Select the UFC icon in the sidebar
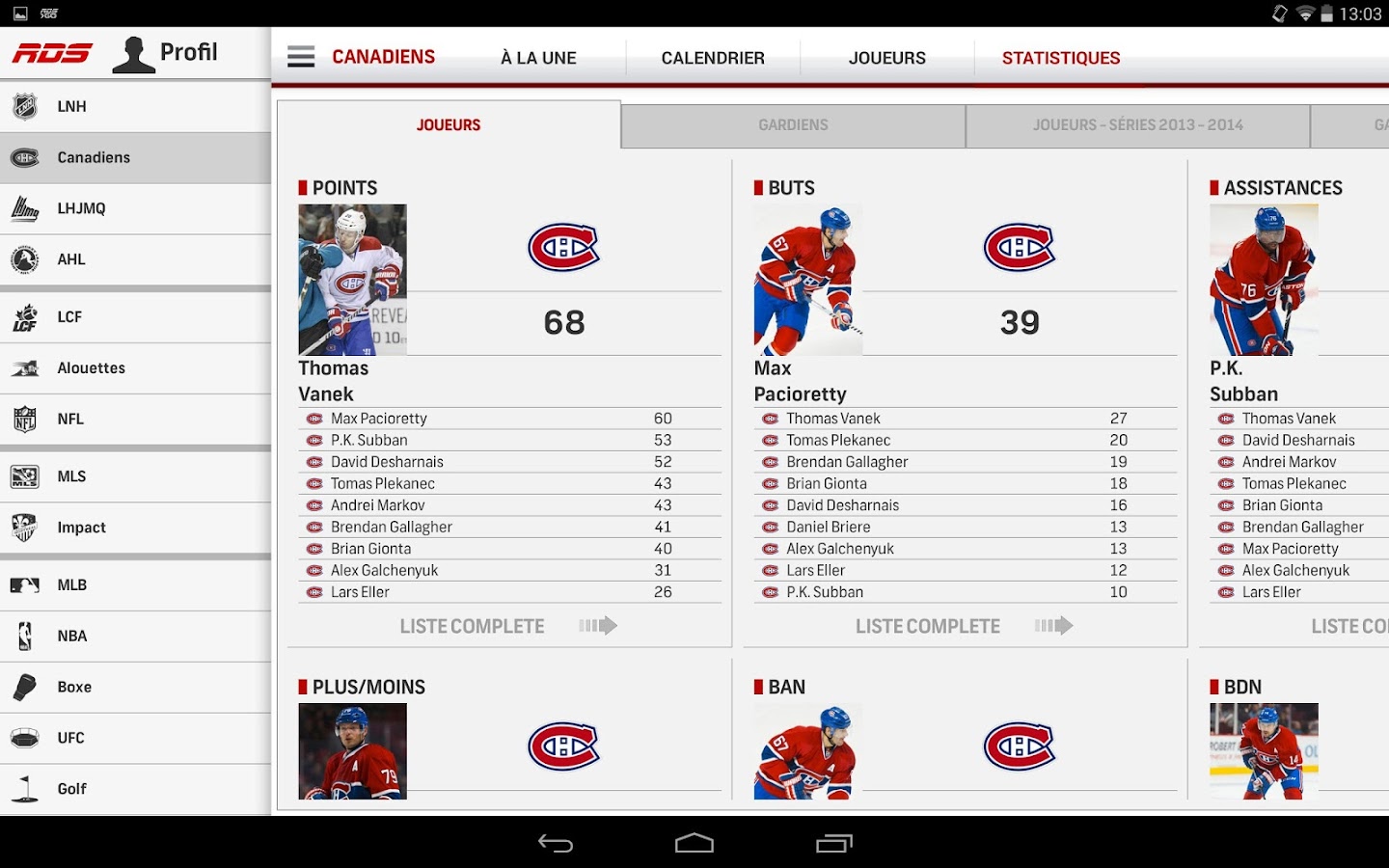This screenshot has width=1389, height=868. coord(25,738)
